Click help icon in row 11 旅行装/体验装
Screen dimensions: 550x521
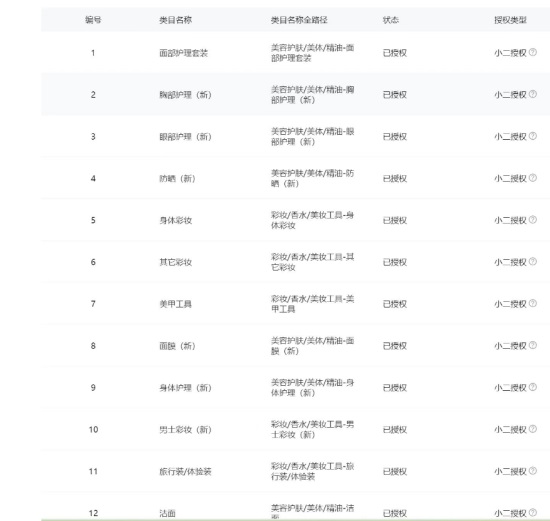pyautogui.click(x=532, y=470)
